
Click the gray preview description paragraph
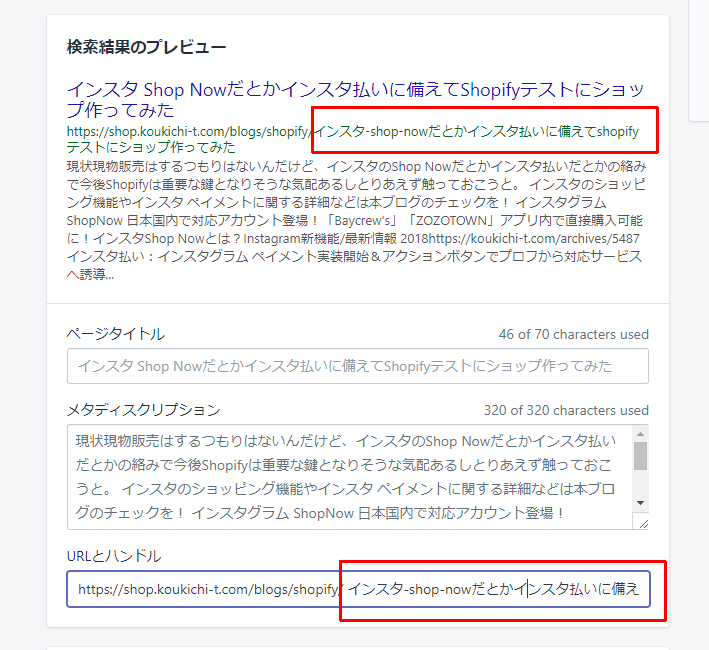click(x=356, y=220)
